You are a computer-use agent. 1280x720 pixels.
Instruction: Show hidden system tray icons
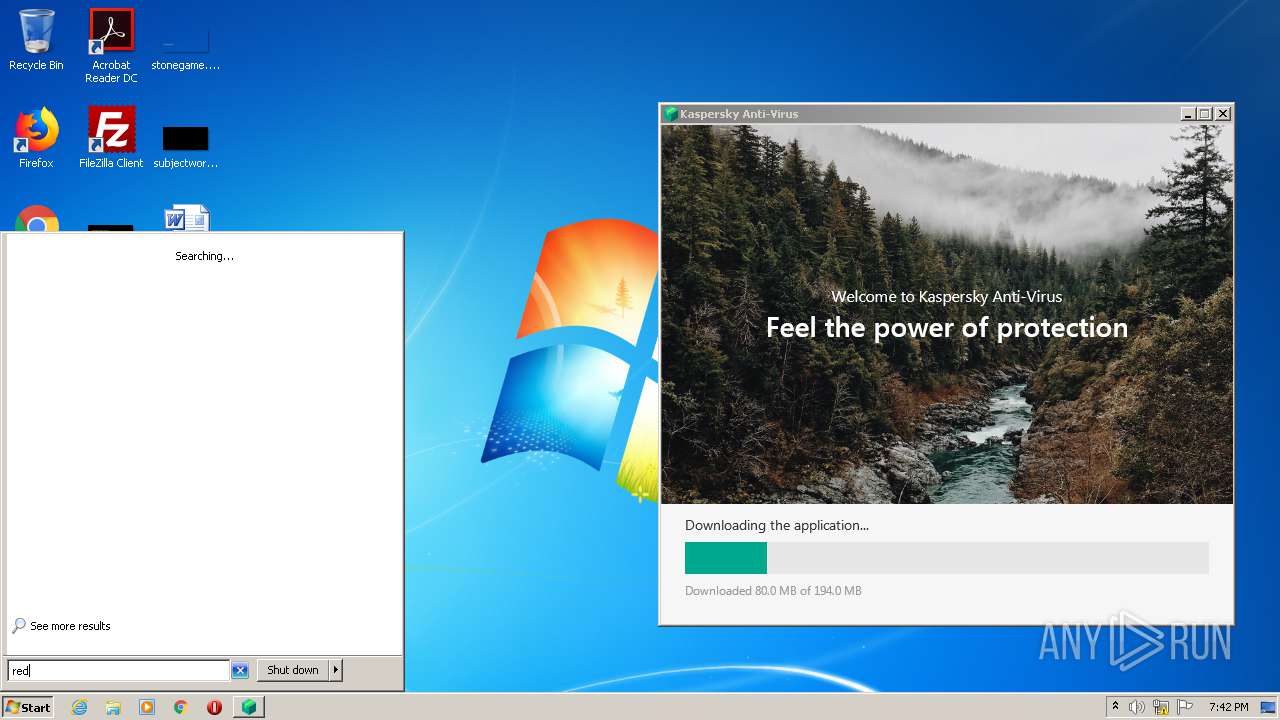click(1115, 707)
